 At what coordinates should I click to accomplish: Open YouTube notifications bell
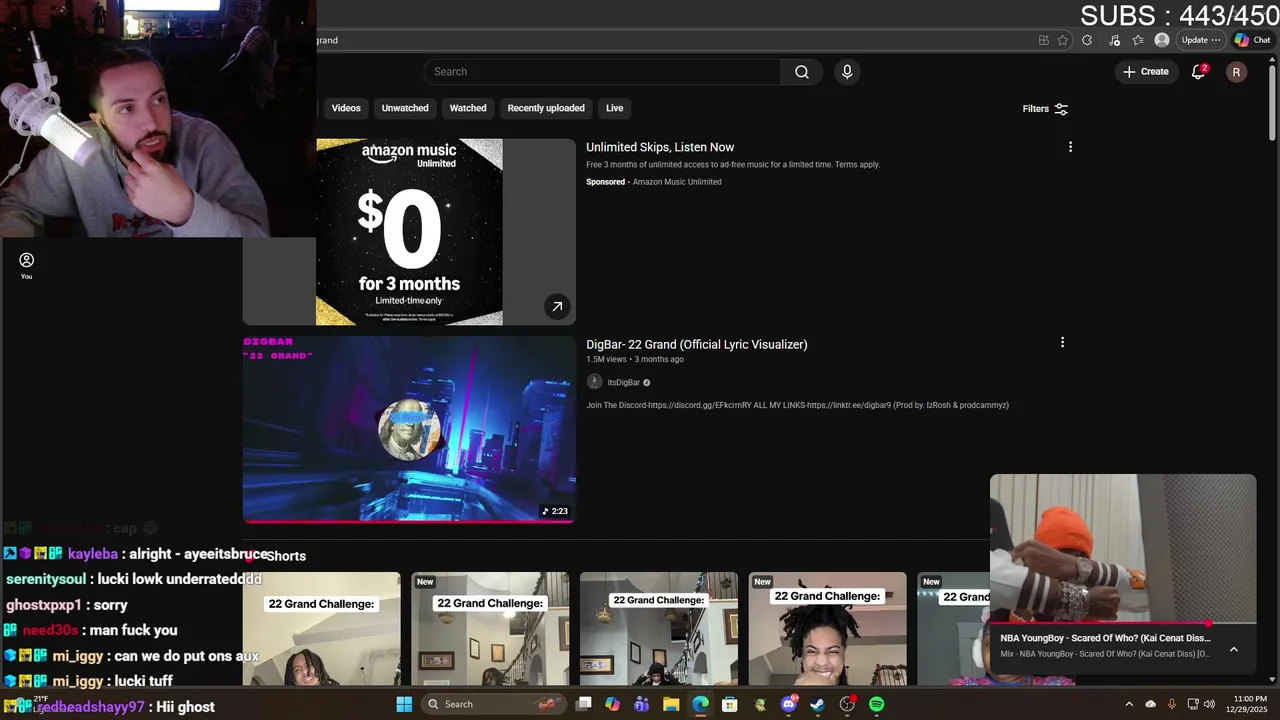[1198, 72]
